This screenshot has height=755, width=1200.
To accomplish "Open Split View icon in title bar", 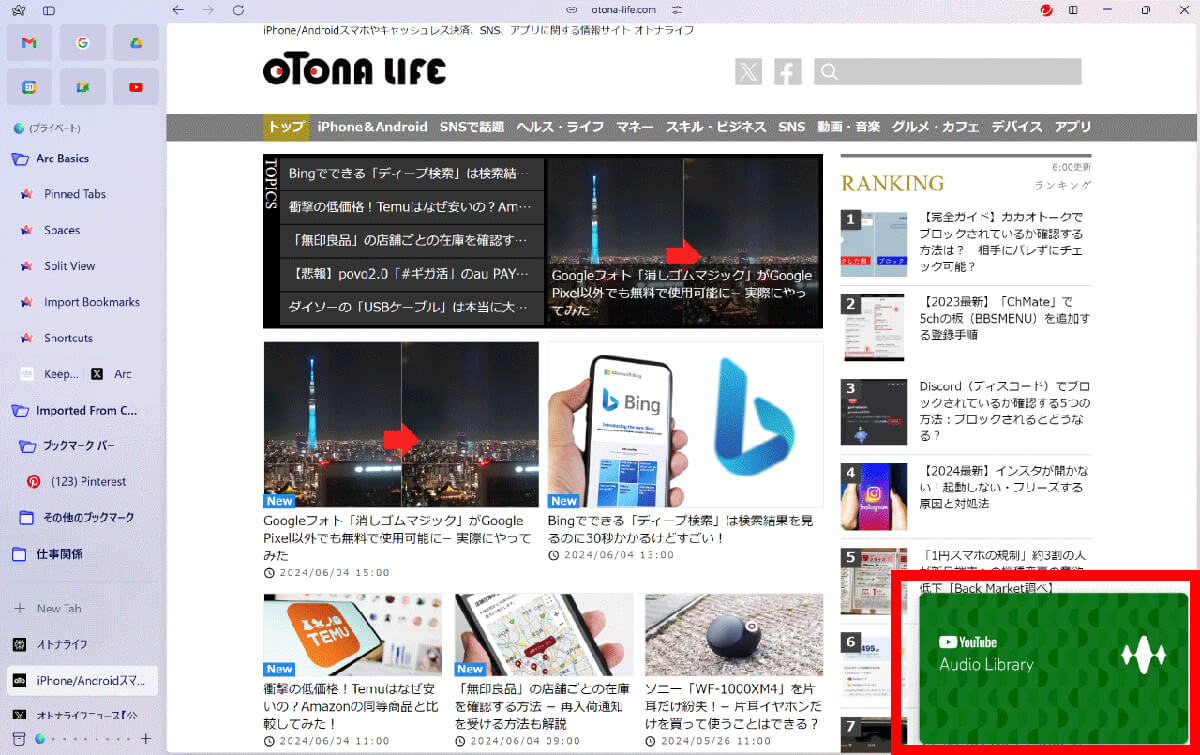I will click(1073, 10).
